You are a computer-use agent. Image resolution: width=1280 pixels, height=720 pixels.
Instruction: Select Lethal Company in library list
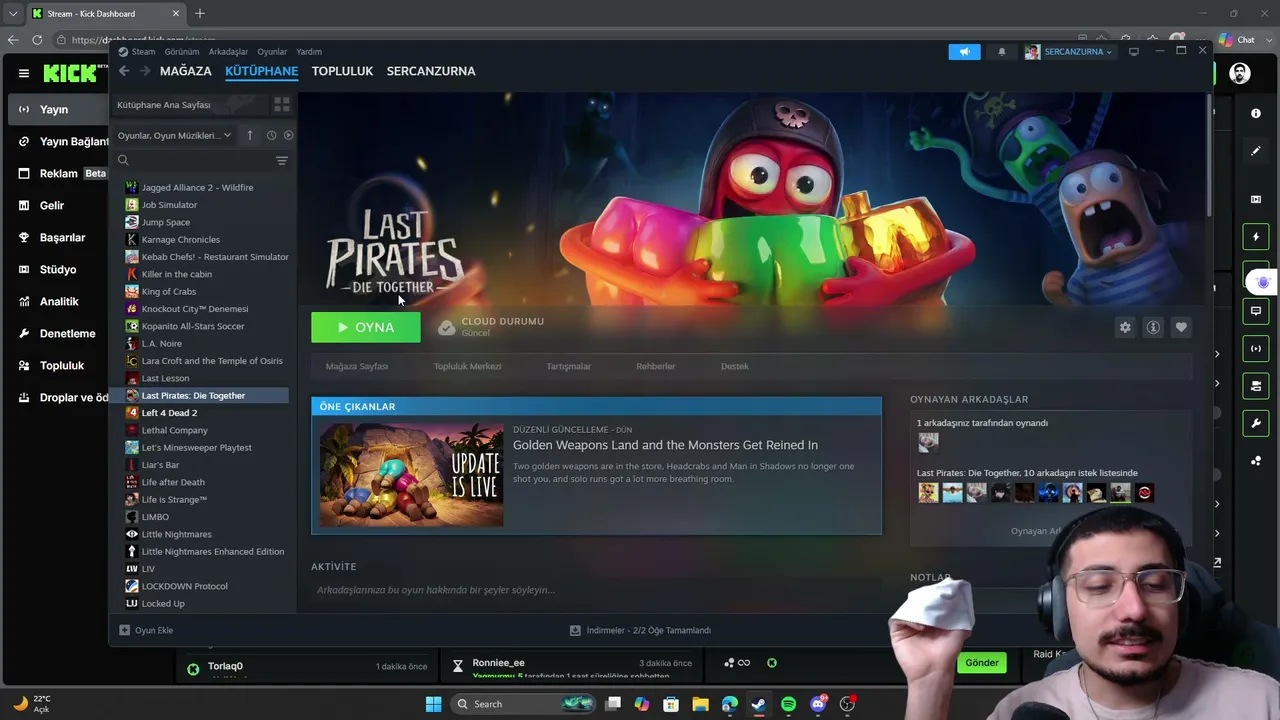tap(175, 430)
